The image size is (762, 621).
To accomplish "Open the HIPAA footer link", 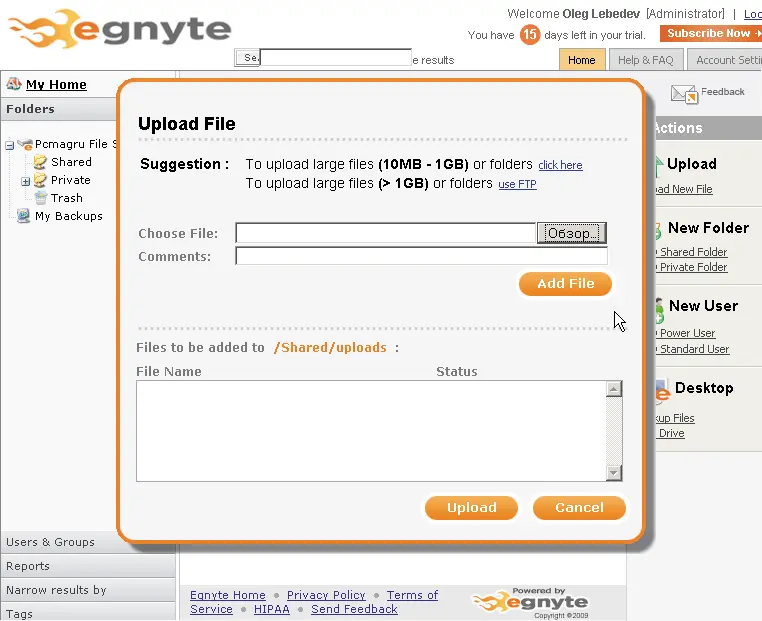I will tap(272, 609).
